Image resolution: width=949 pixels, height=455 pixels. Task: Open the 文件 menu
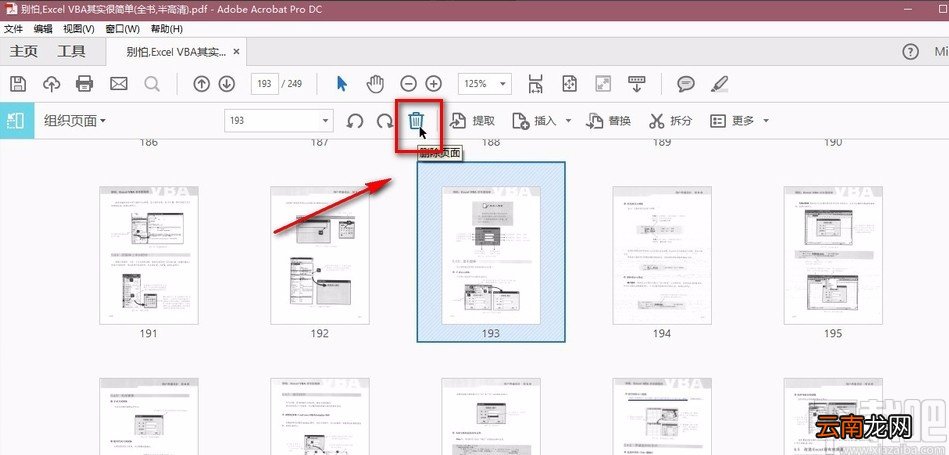(x=13, y=28)
